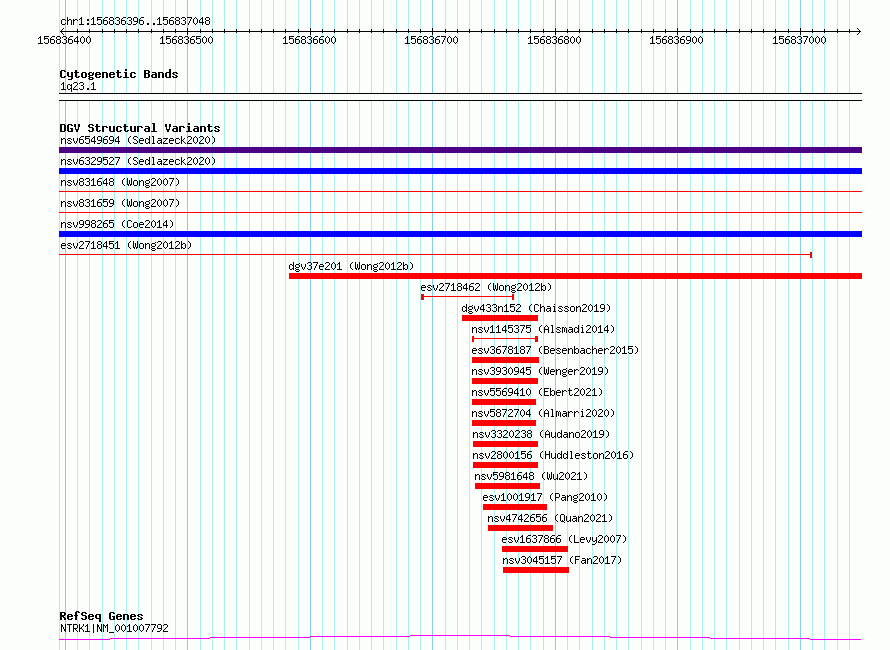890x650 pixels.
Task: Select the dark purple nsv6549694 variant bar
Action: pyautogui.click(x=460, y=150)
